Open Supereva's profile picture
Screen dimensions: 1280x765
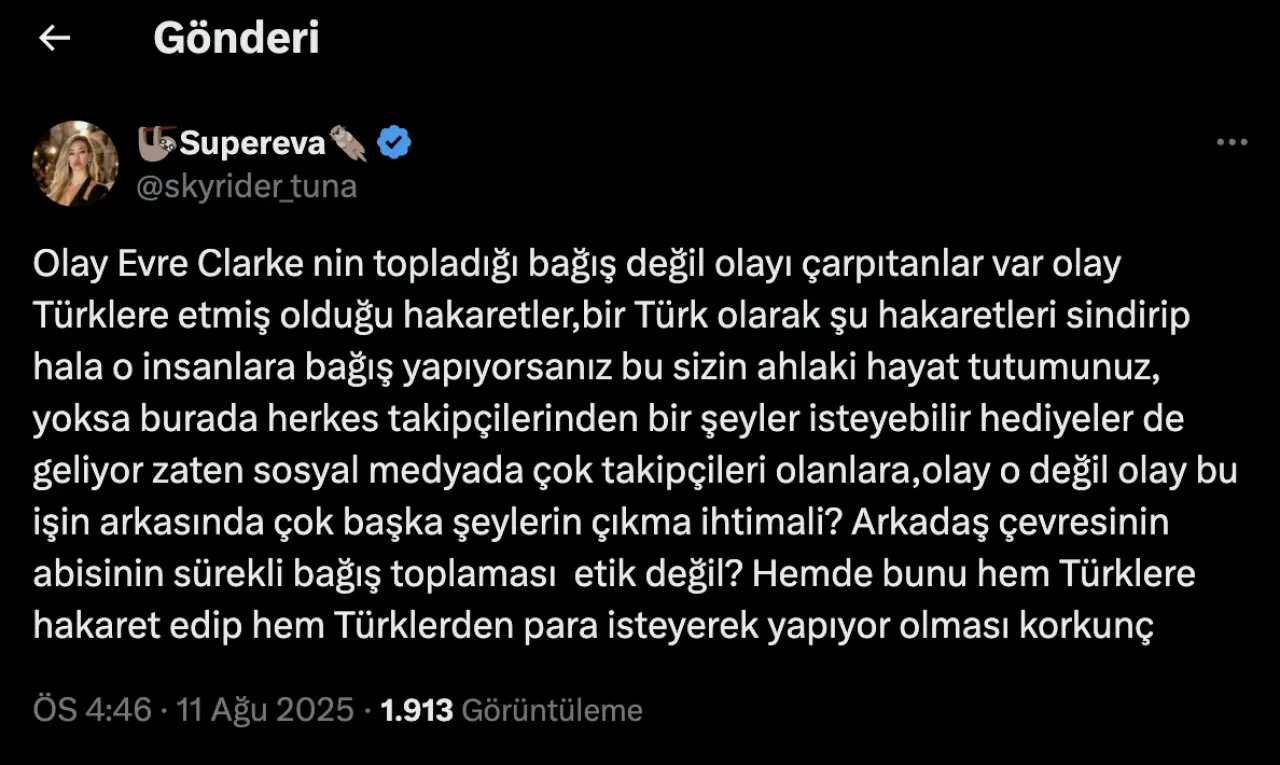click(x=76, y=163)
